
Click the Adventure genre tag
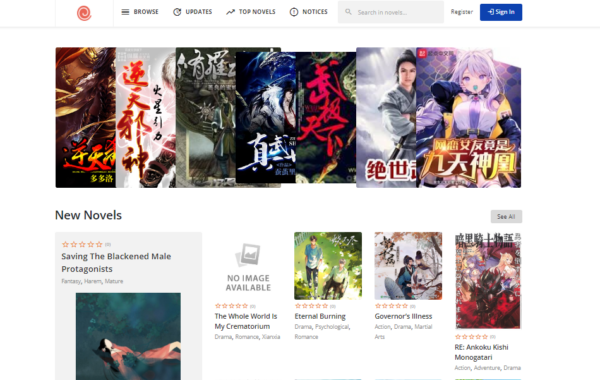tap(487, 368)
